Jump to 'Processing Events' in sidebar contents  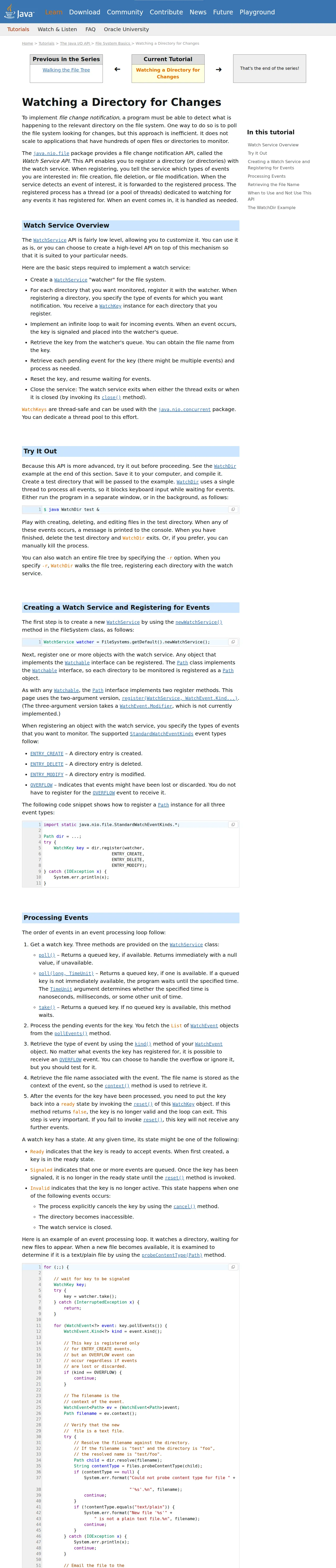[266, 176]
